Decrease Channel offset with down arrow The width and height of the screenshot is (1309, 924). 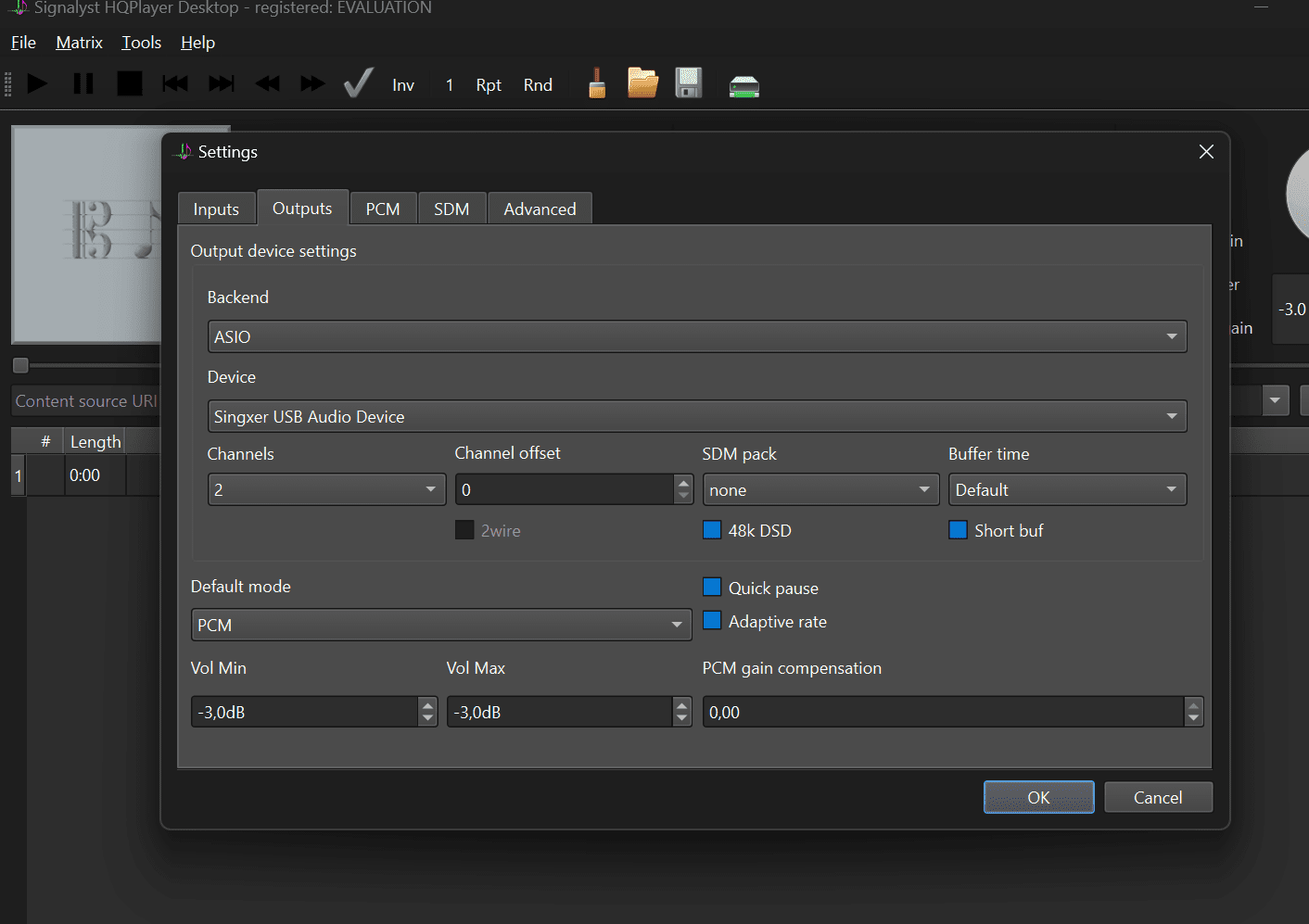coord(684,497)
